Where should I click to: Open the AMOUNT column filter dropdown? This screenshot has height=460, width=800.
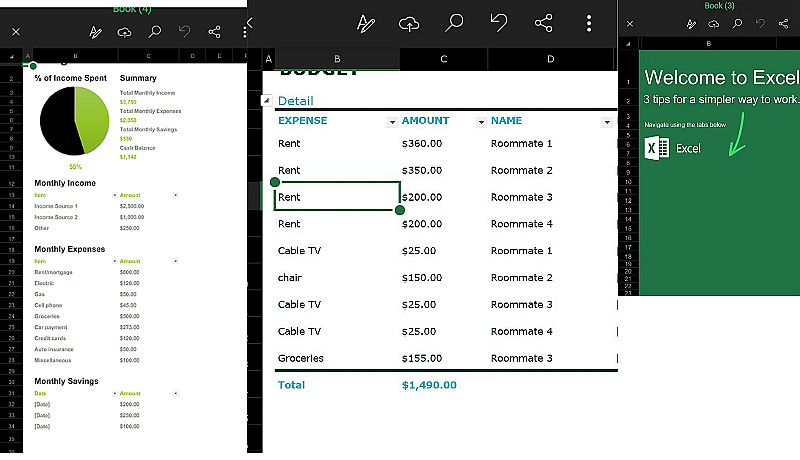pos(481,122)
